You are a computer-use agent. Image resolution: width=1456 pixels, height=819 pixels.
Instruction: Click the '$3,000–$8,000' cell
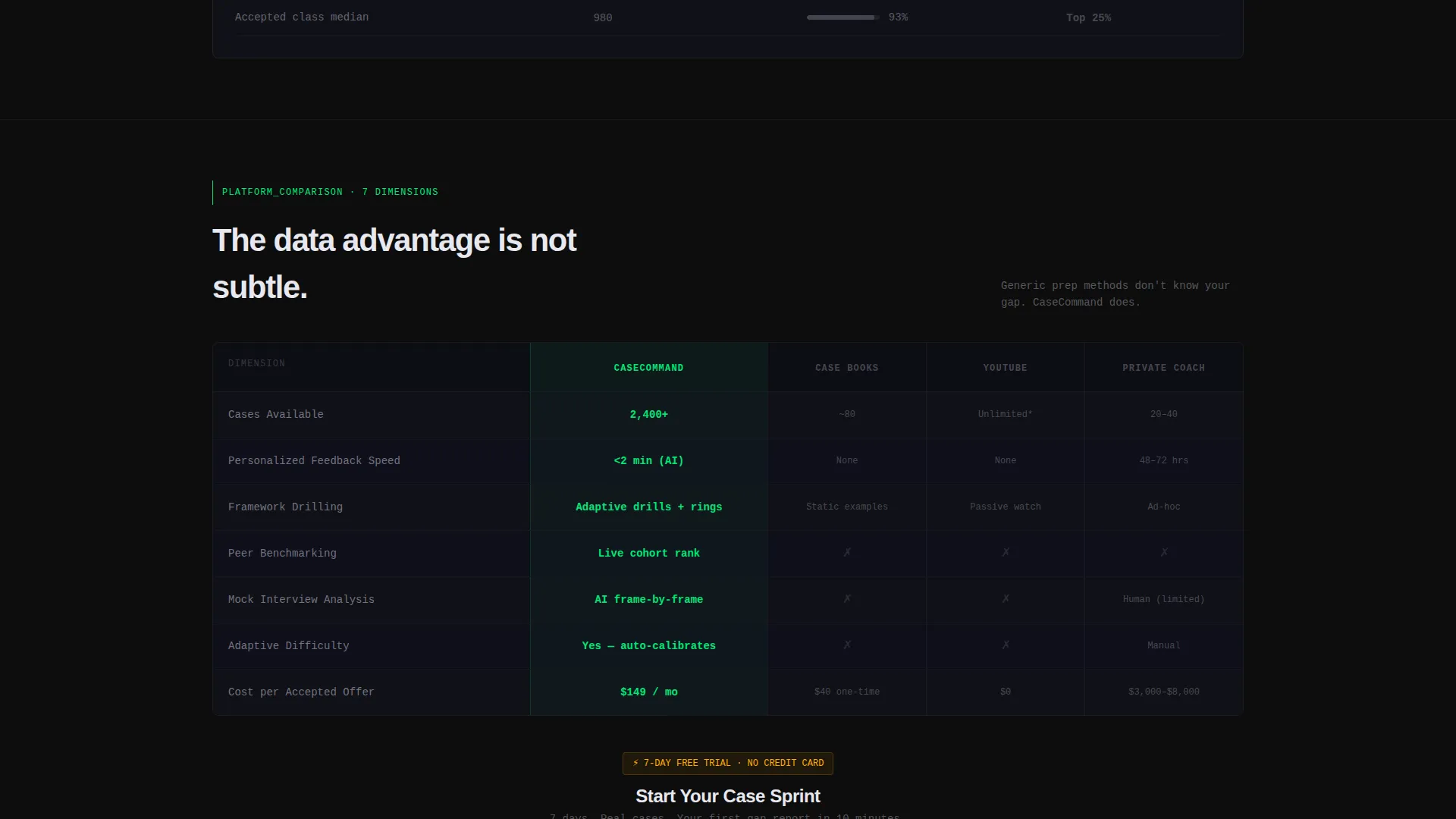pyautogui.click(x=1164, y=692)
